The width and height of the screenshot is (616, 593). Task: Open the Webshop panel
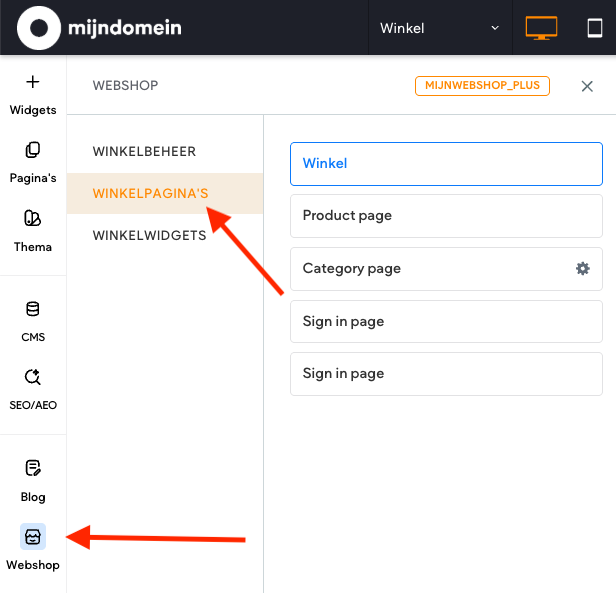(33, 547)
